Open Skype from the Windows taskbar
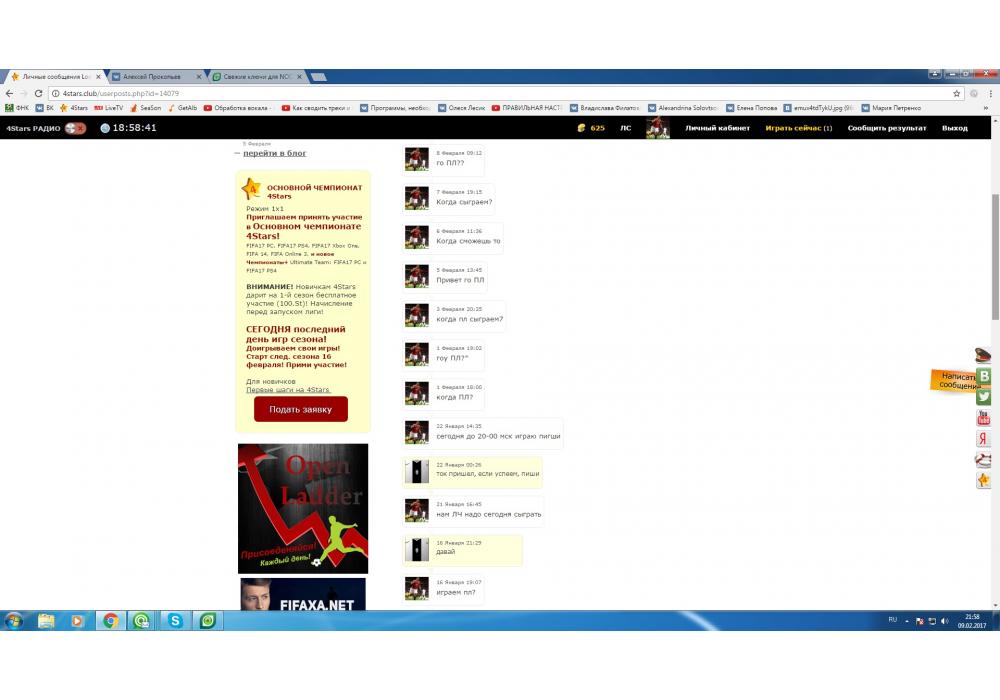Viewport: 1000px width, 700px height. [176, 621]
